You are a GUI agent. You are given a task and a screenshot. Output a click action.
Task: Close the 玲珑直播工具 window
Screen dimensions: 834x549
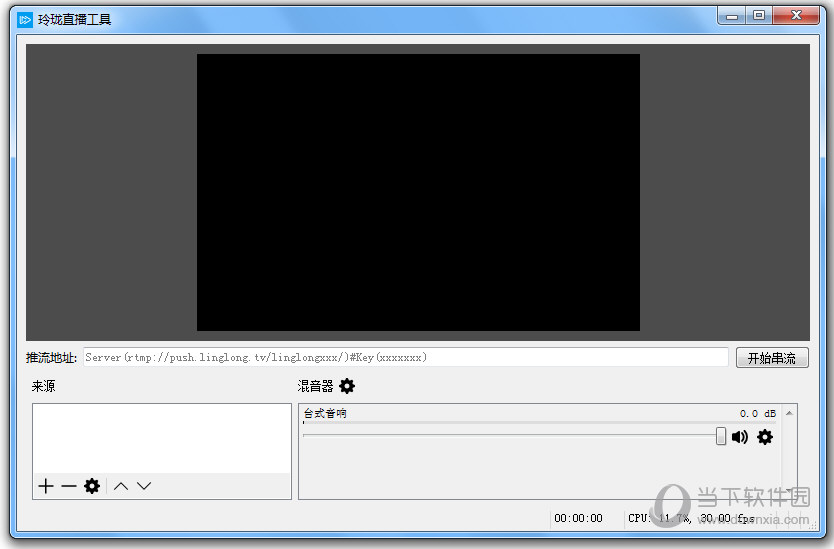(x=797, y=16)
